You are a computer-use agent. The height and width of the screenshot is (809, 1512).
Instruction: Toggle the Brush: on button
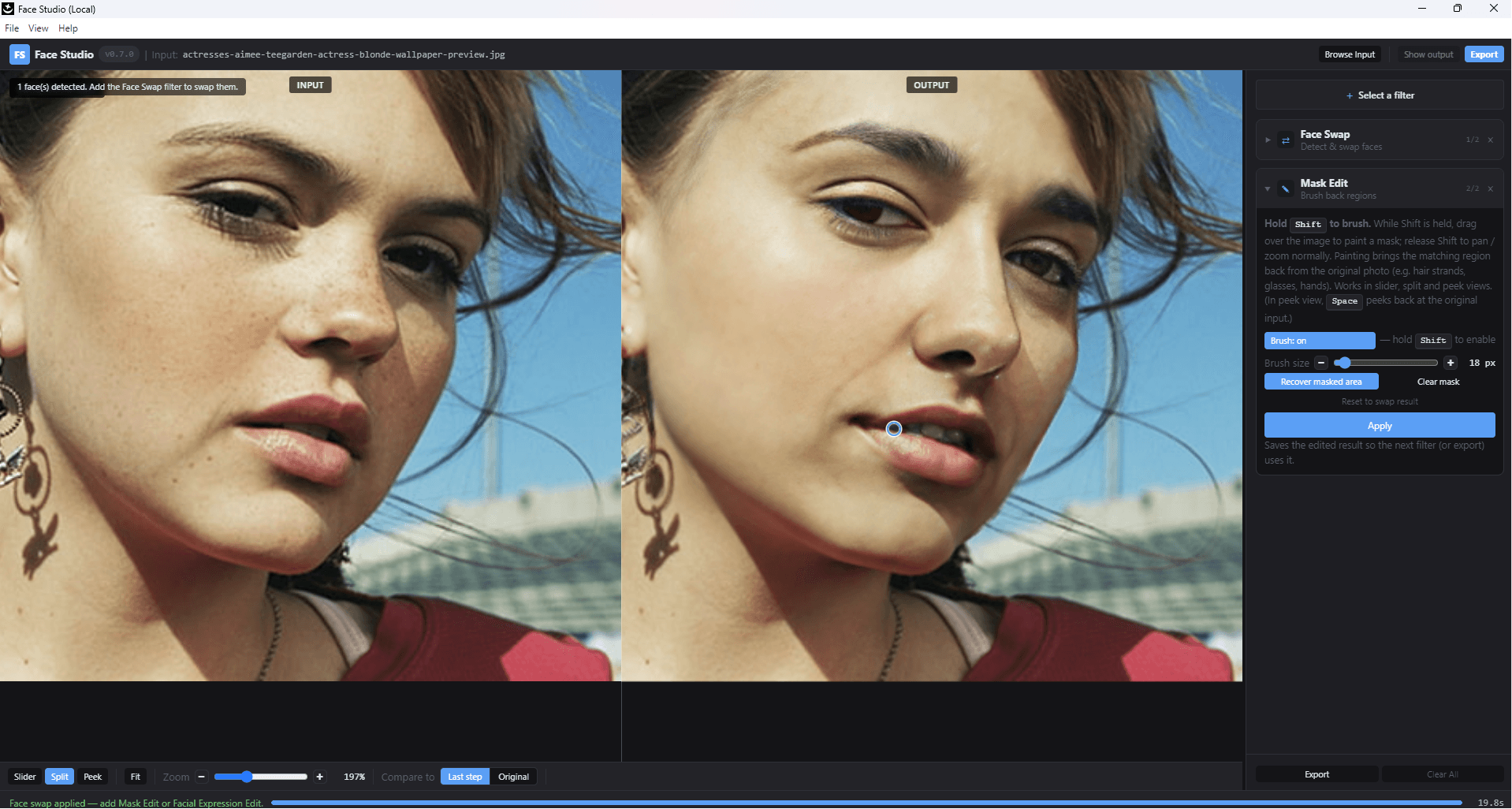[1320, 341]
